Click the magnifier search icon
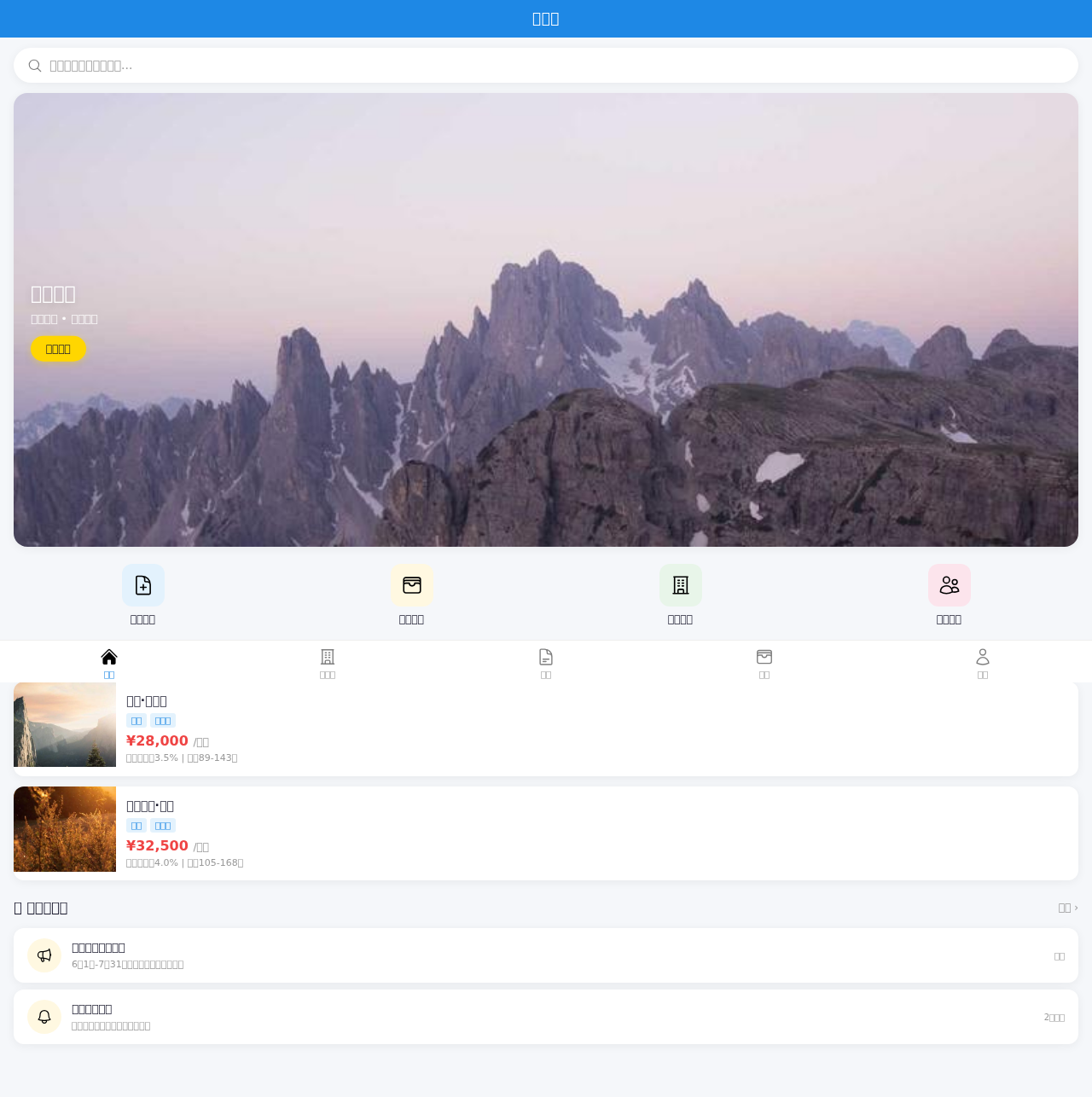 coord(35,66)
